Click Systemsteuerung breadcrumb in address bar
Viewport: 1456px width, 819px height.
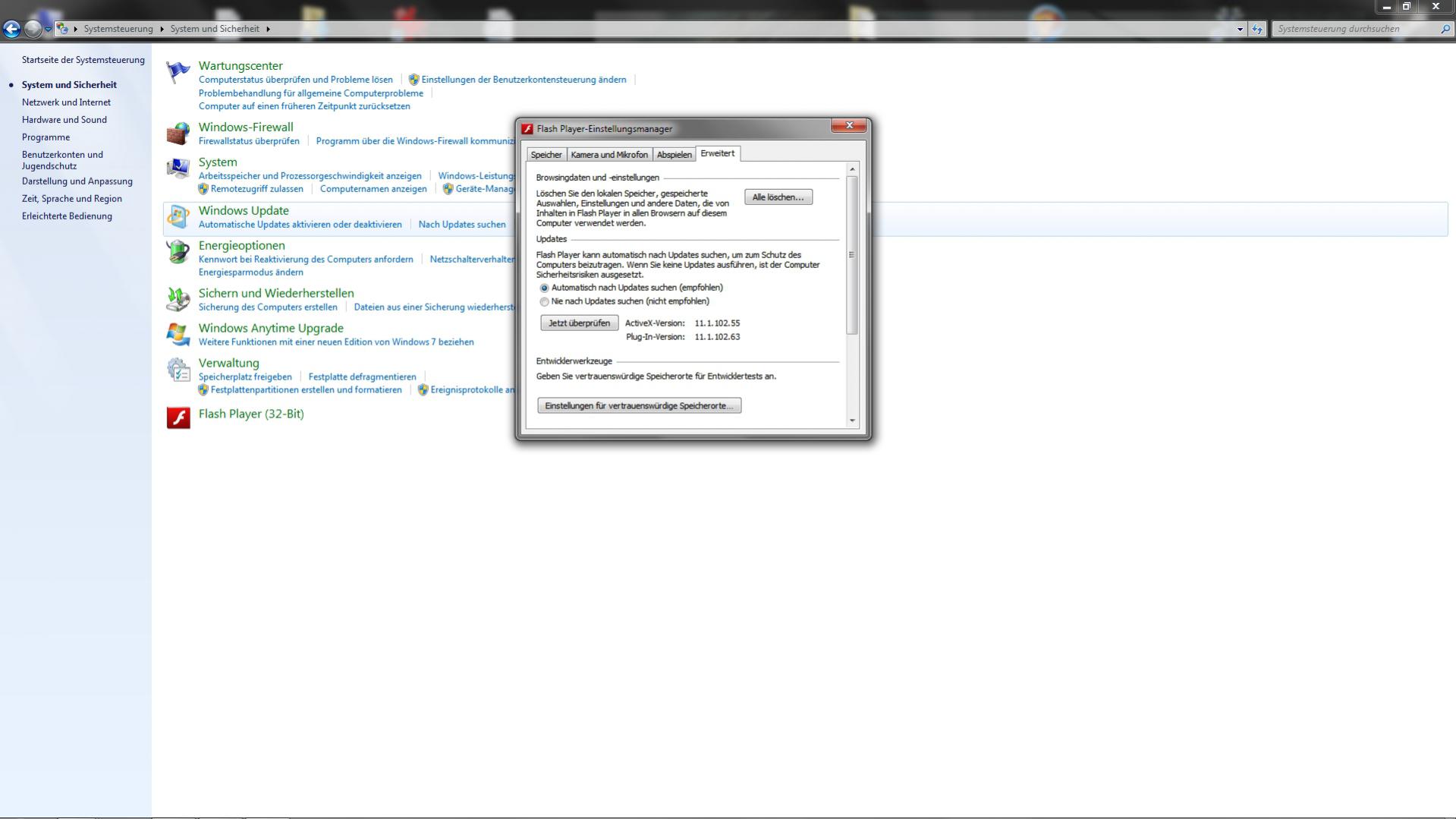tap(118, 29)
